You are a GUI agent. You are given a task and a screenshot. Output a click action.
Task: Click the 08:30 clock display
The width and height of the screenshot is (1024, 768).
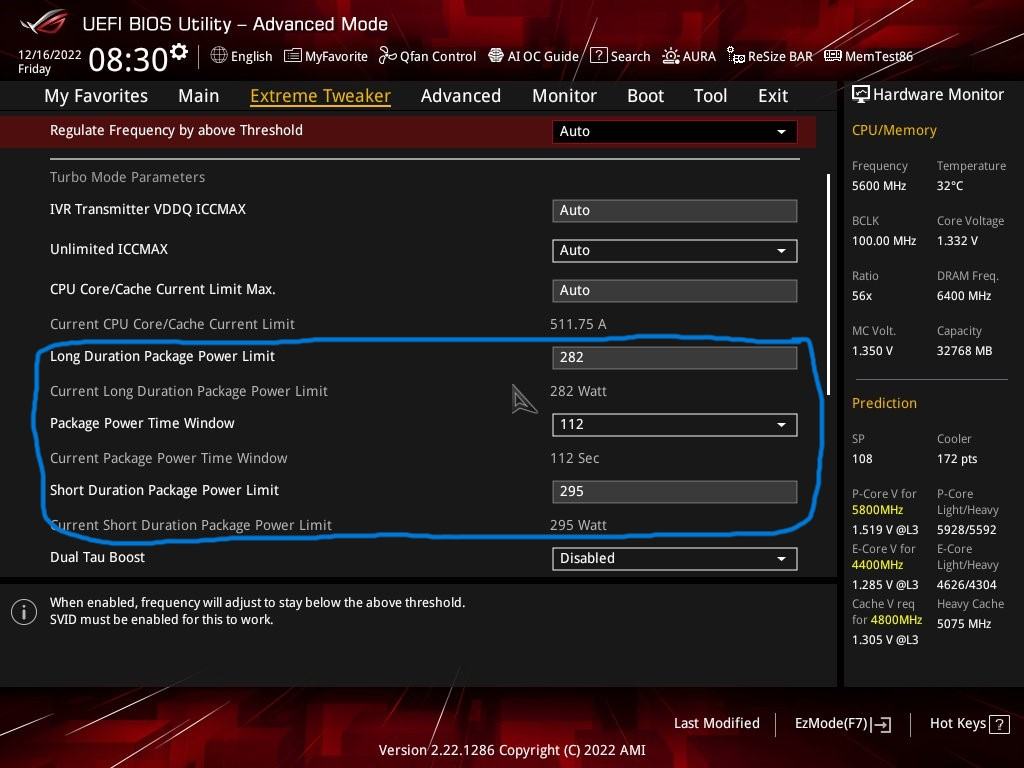(x=129, y=60)
